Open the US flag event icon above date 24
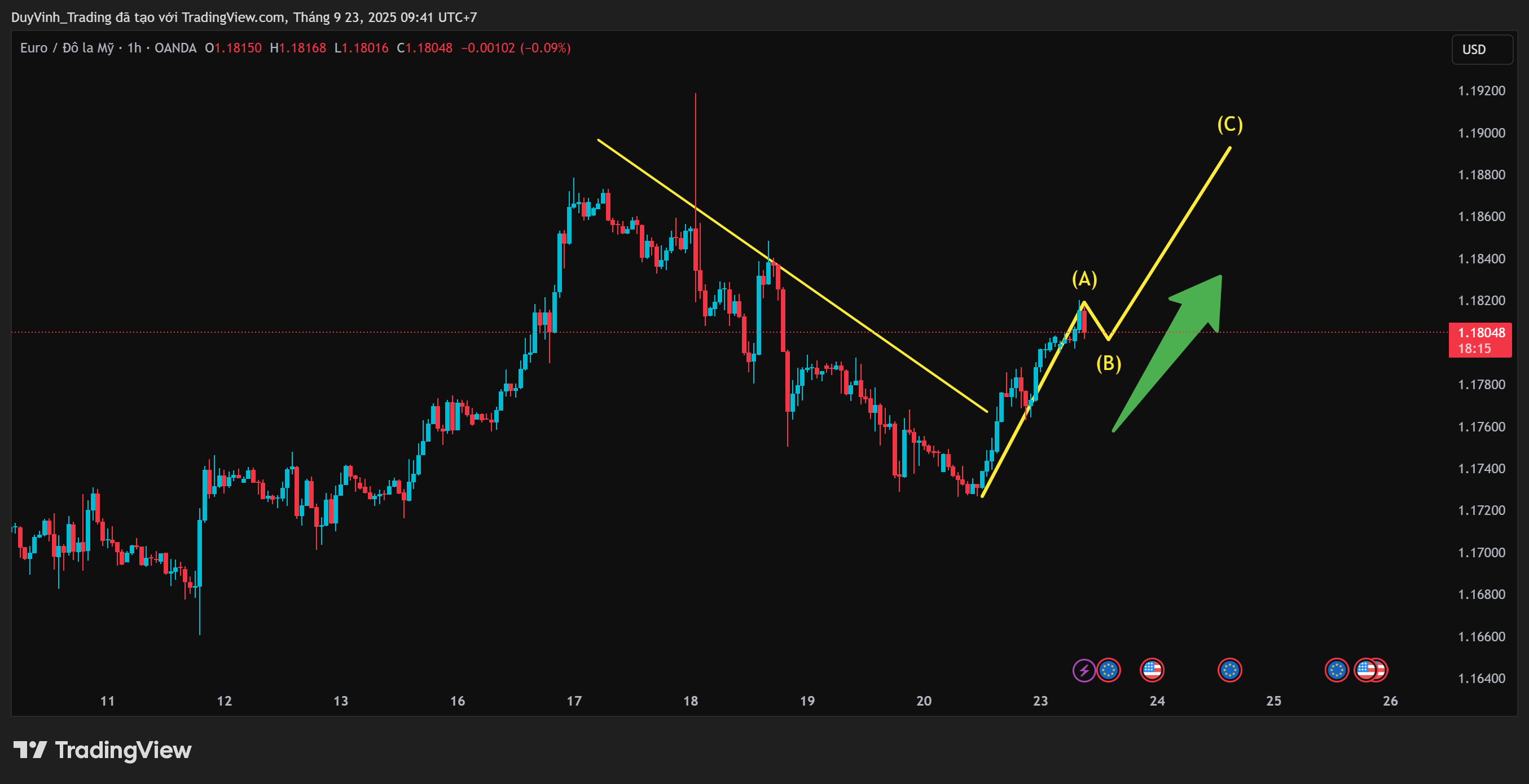The width and height of the screenshot is (1529, 784). [x=1152, y=671]
